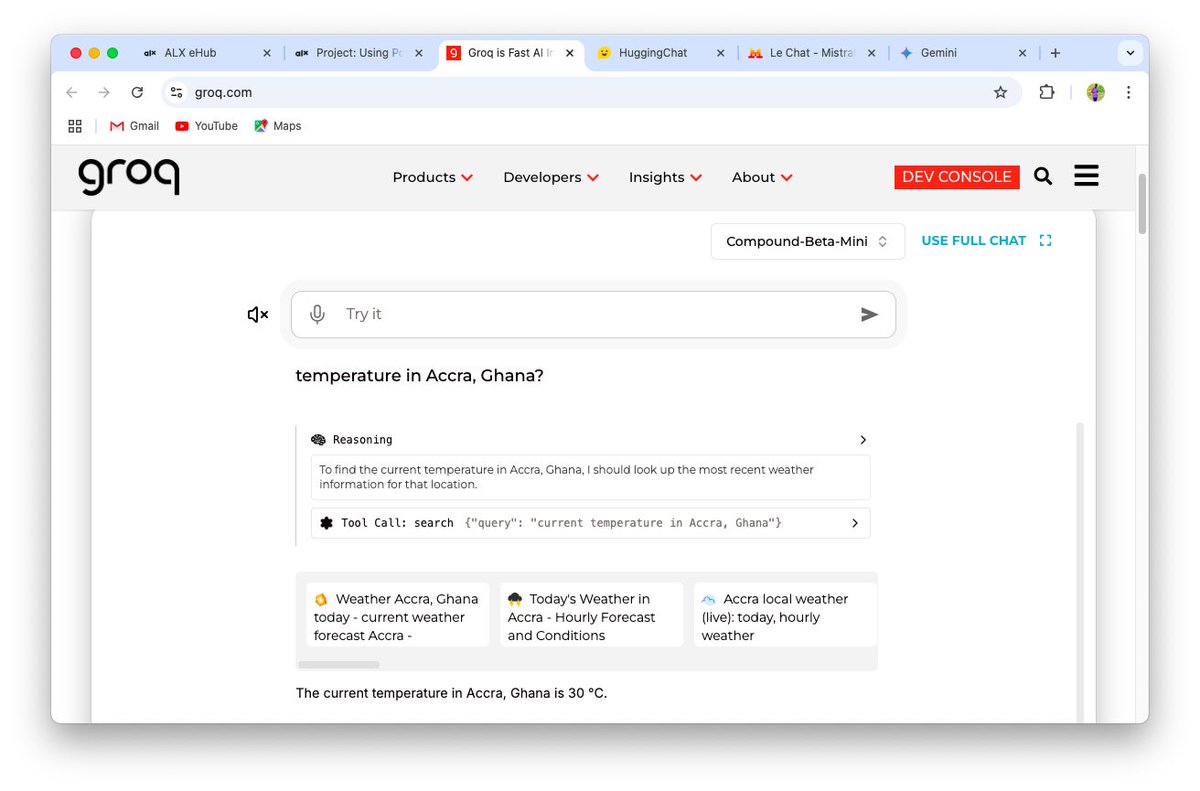Switch to the ALX eHub tab

pos(206,53)
